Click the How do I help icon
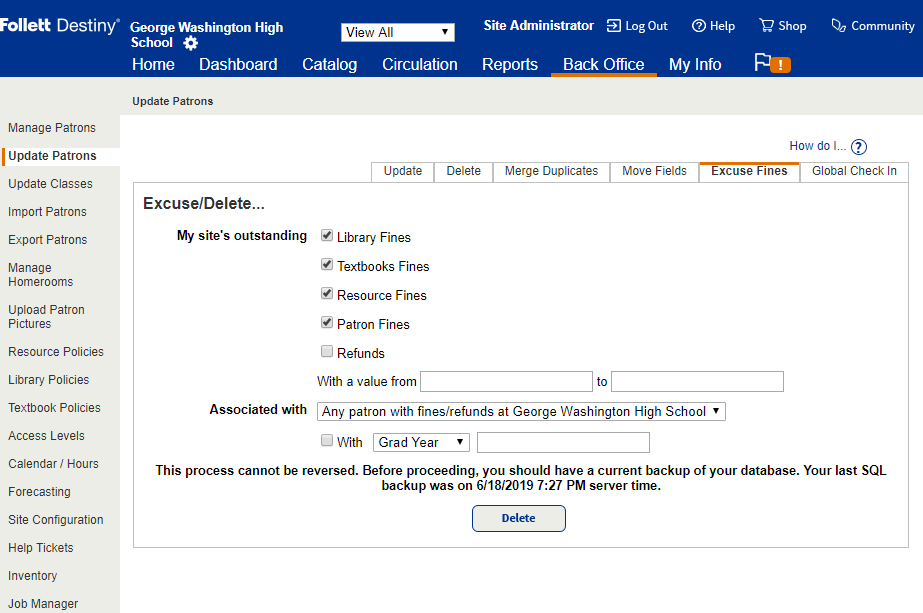 coord(858,147)
